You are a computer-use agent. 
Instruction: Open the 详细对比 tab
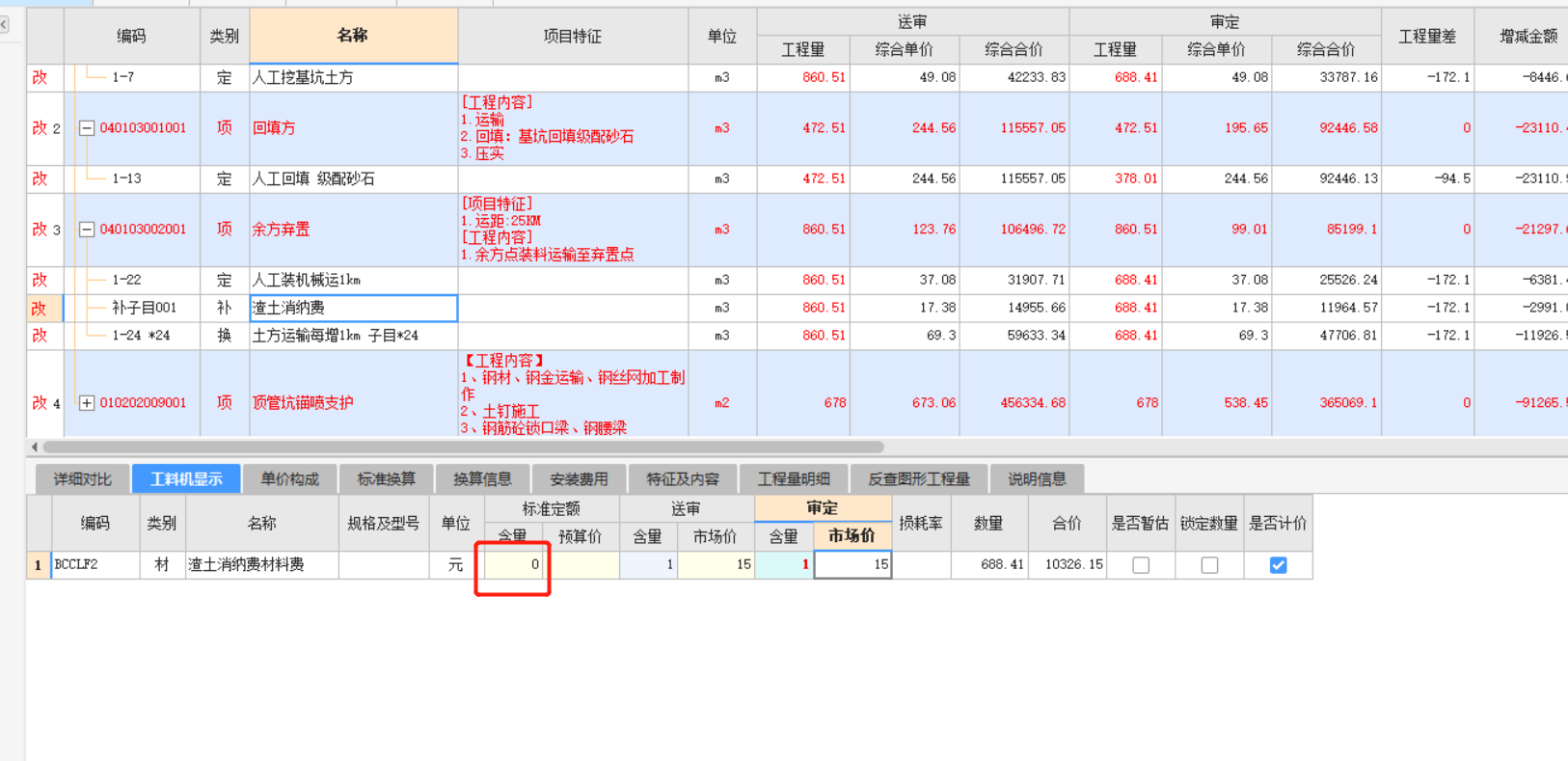pyautogui.click(x=82, y=479)
